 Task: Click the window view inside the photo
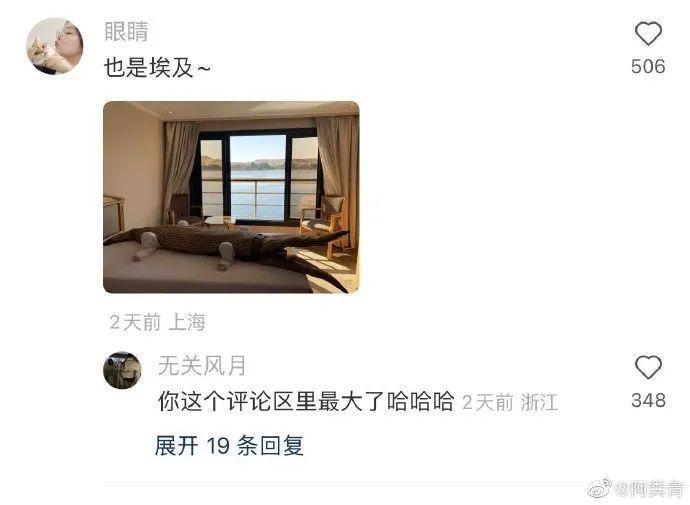[x=259, y=177]
